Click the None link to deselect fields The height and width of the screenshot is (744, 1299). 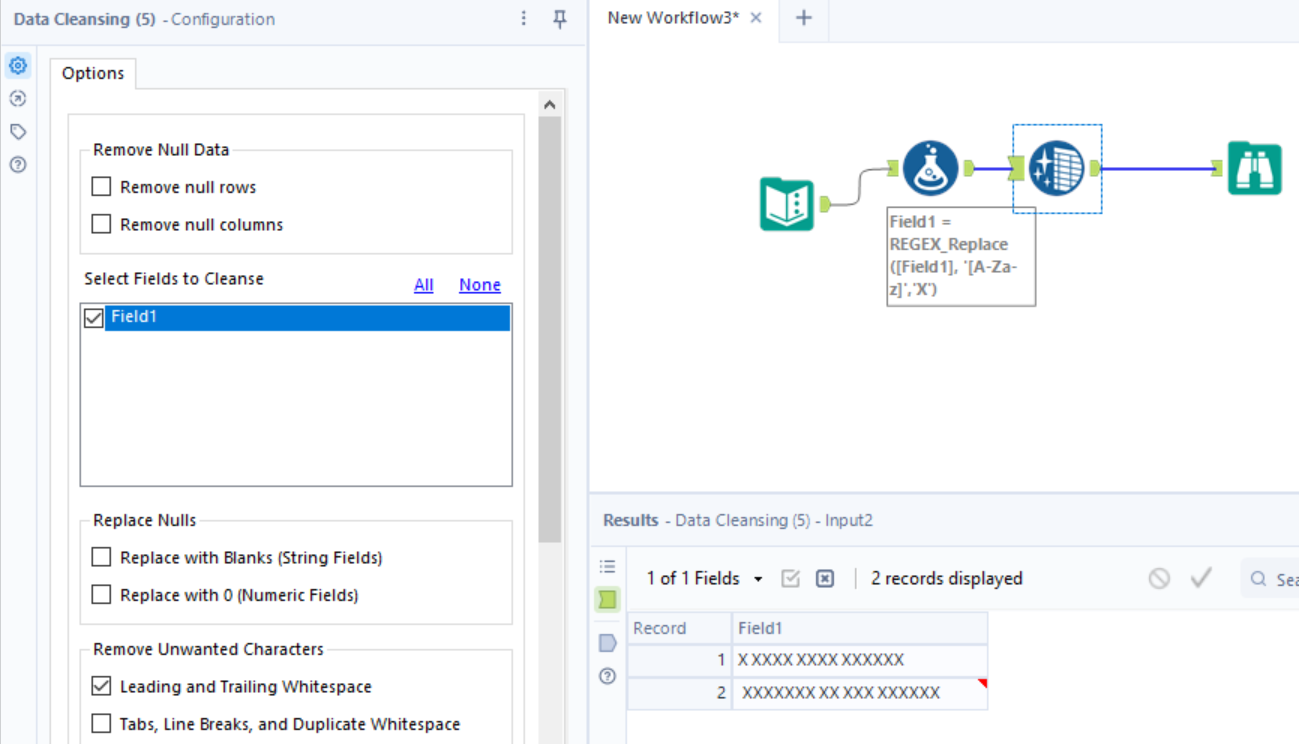pos(479,285)
